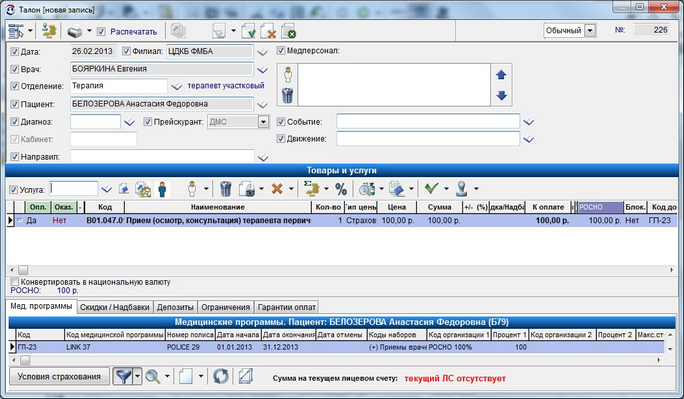Image resolution: width=684 pixels, height=399 pixels.
Task: Click the printer icon in top toolbar
Action: click(x=75, y=31)
